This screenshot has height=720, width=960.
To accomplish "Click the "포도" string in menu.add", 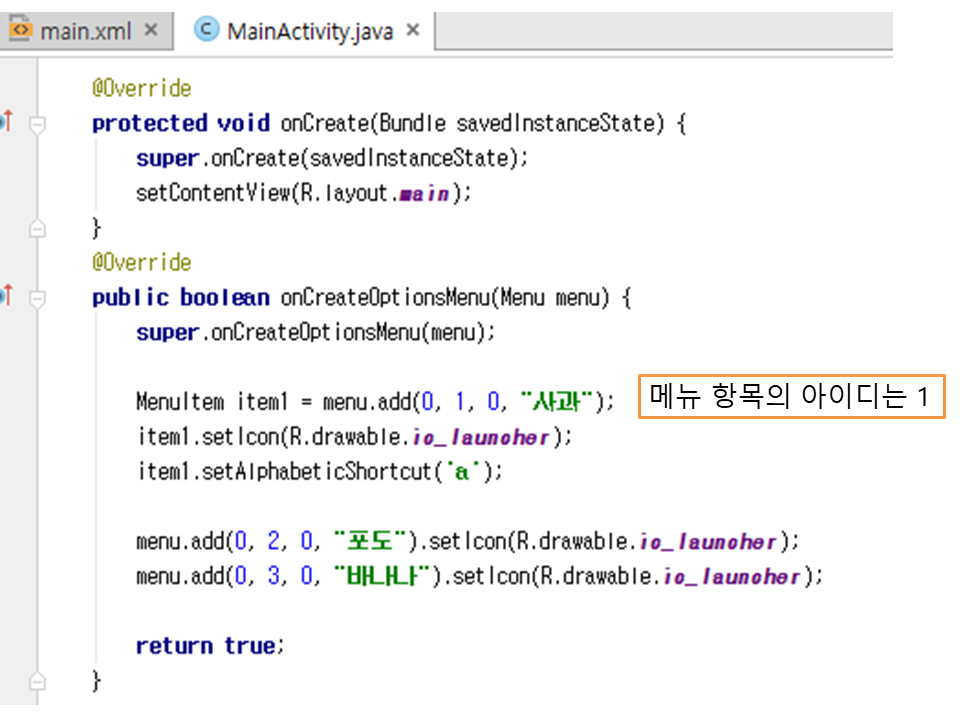I will 373,541.
